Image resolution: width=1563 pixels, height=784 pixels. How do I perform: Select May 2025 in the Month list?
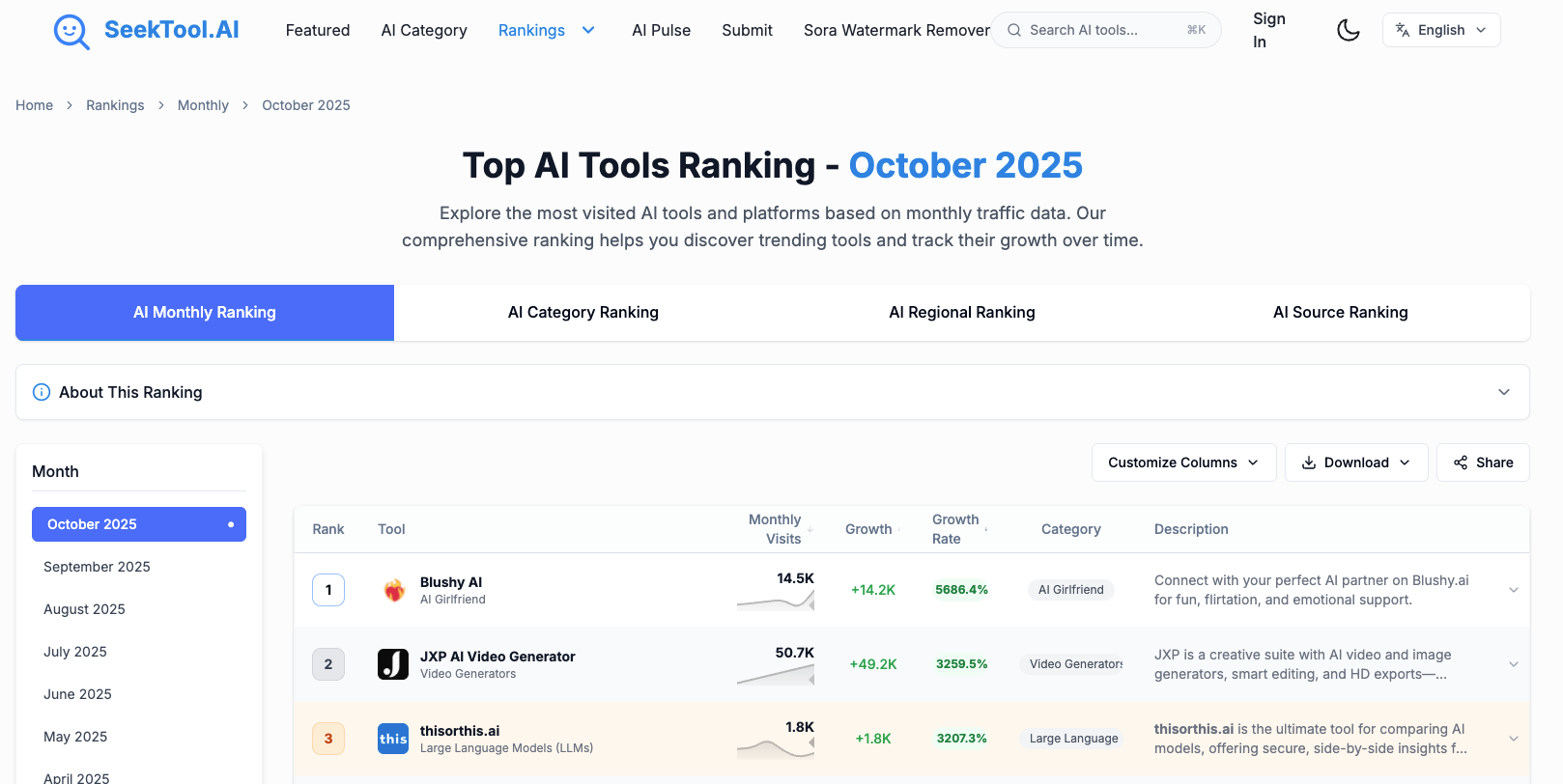click(139, 737)
